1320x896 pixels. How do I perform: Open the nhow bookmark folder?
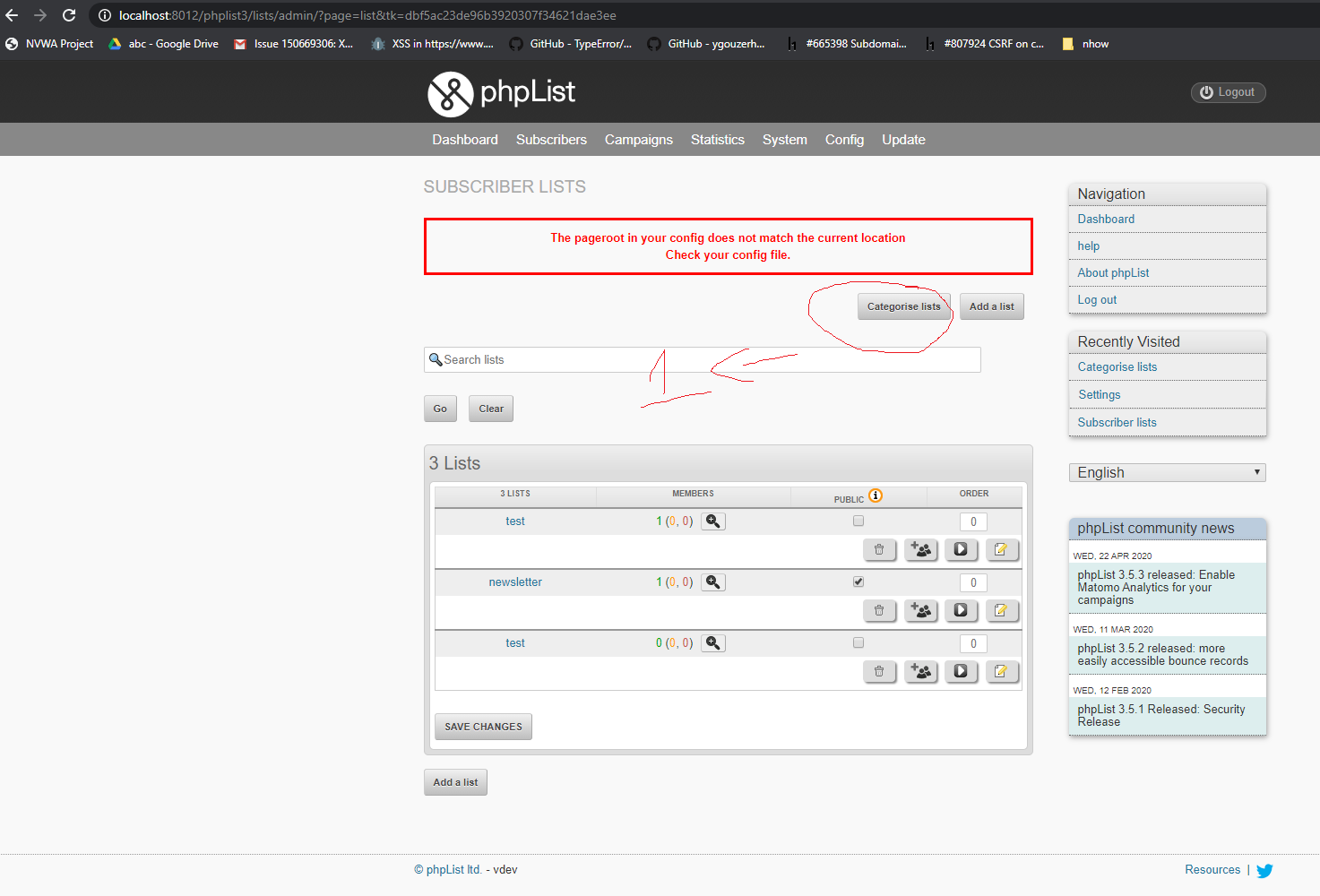pos(1085,44)
